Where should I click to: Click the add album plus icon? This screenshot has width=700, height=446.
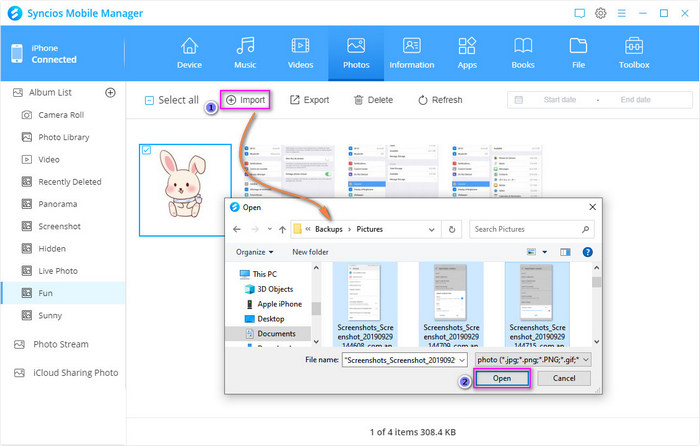pyautogui.click(x=110, y=93)
